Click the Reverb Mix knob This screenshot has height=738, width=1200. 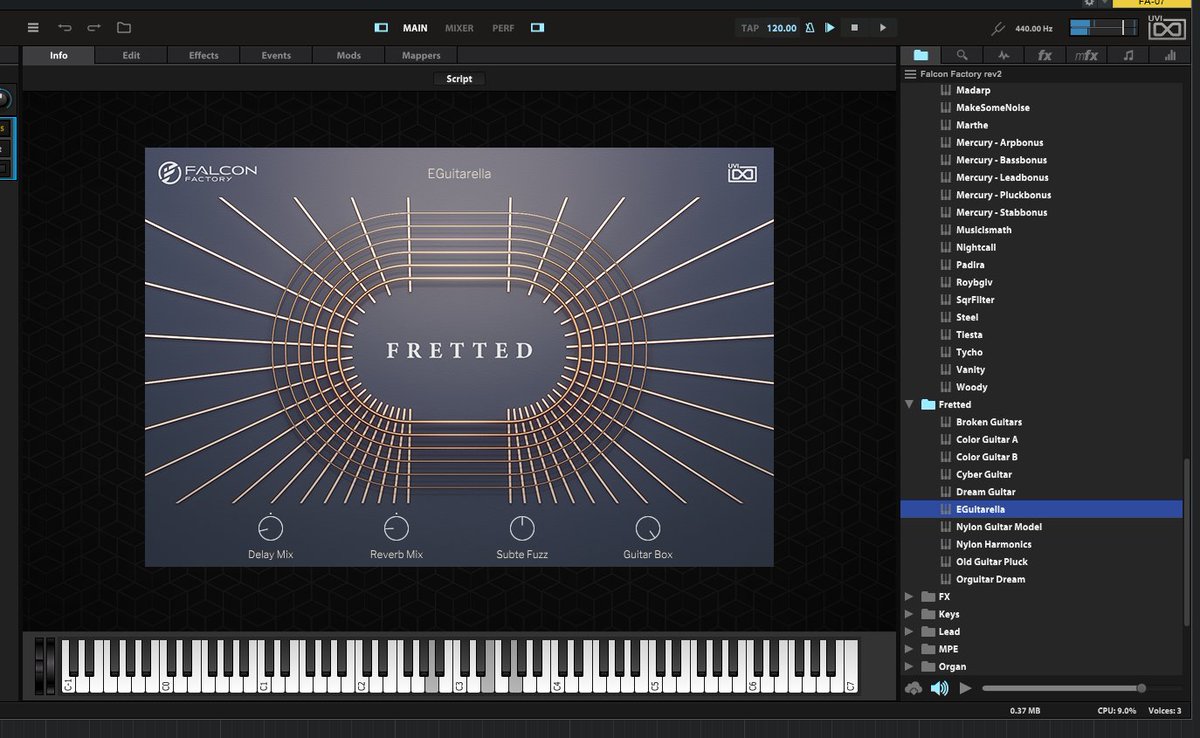397,528
